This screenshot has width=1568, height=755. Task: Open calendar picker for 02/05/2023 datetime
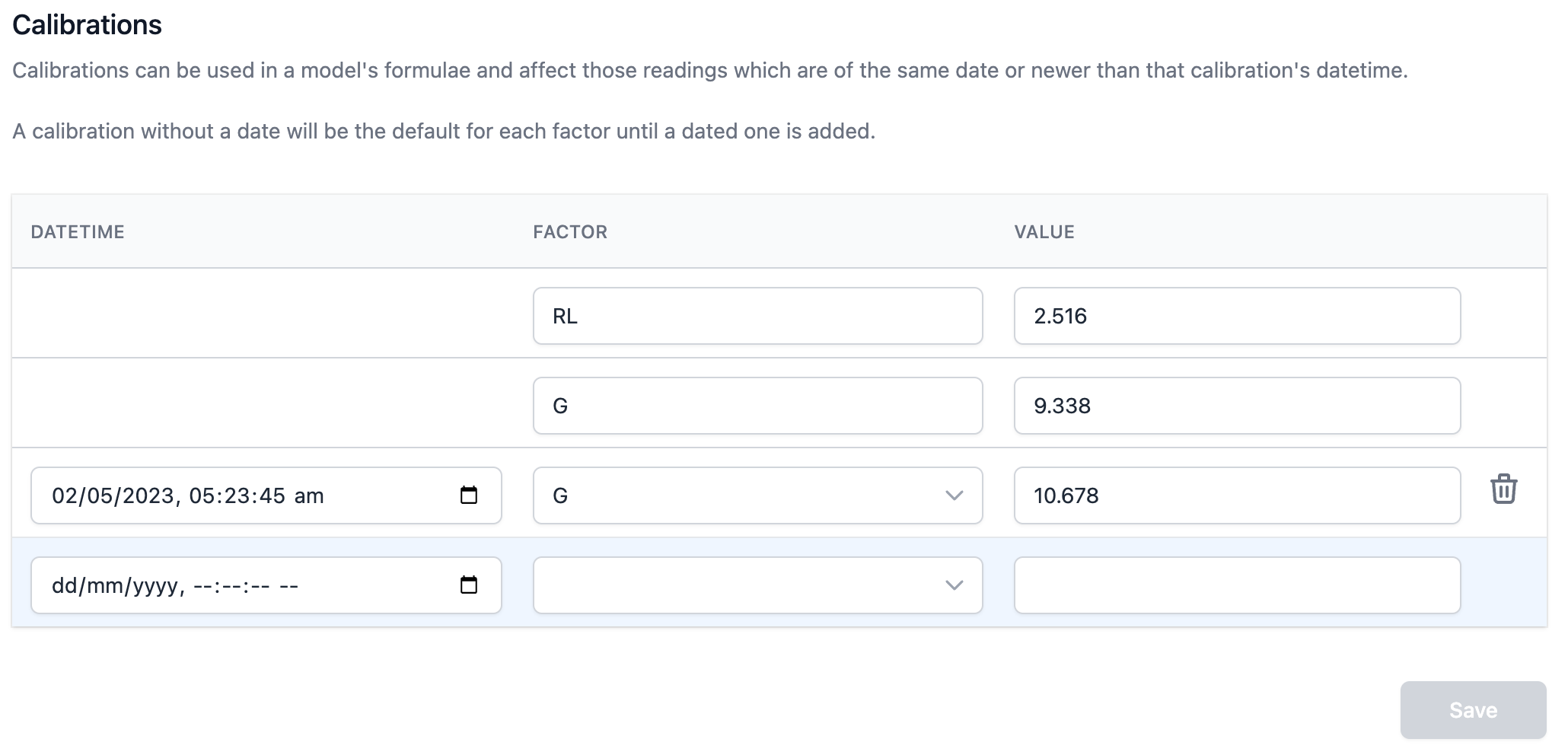coord(469,495)
